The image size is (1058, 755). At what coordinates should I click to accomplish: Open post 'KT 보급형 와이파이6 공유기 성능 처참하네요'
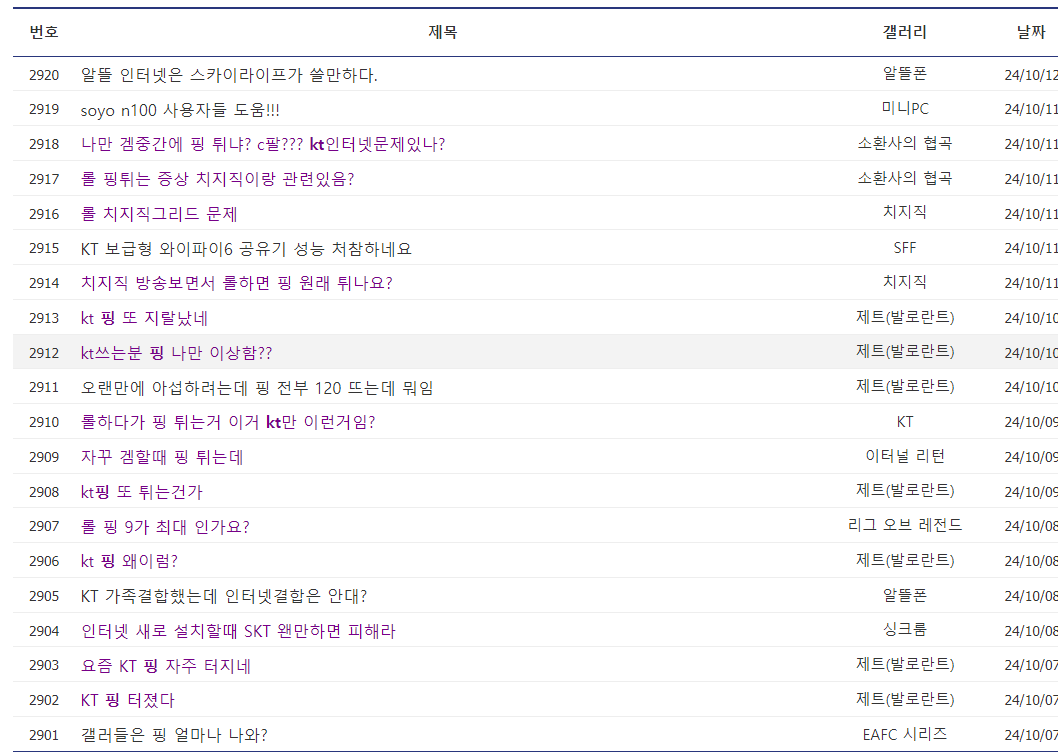coord(246,249)
